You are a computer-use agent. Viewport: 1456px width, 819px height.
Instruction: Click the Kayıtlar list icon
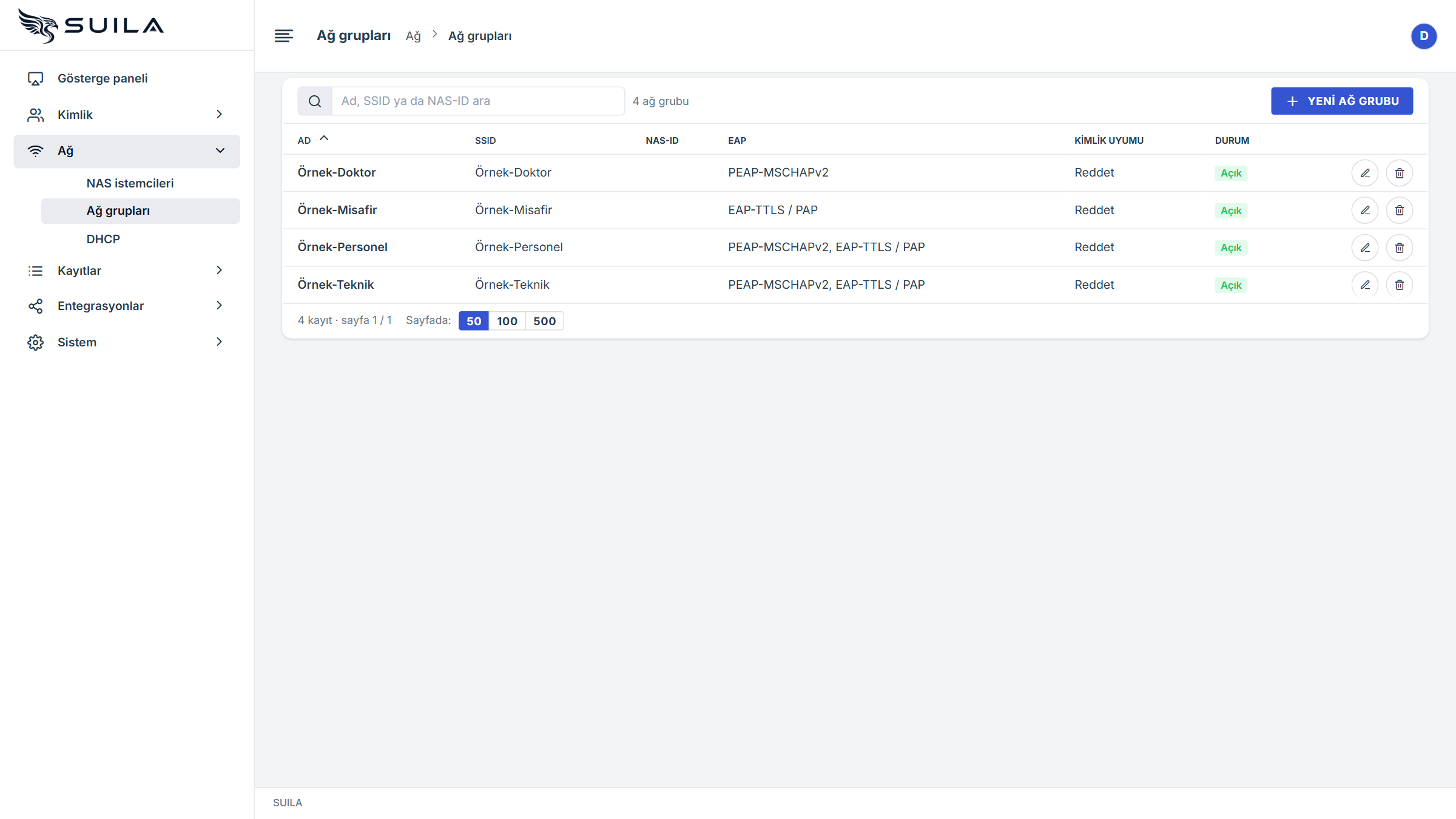click(x=35, y=271)
